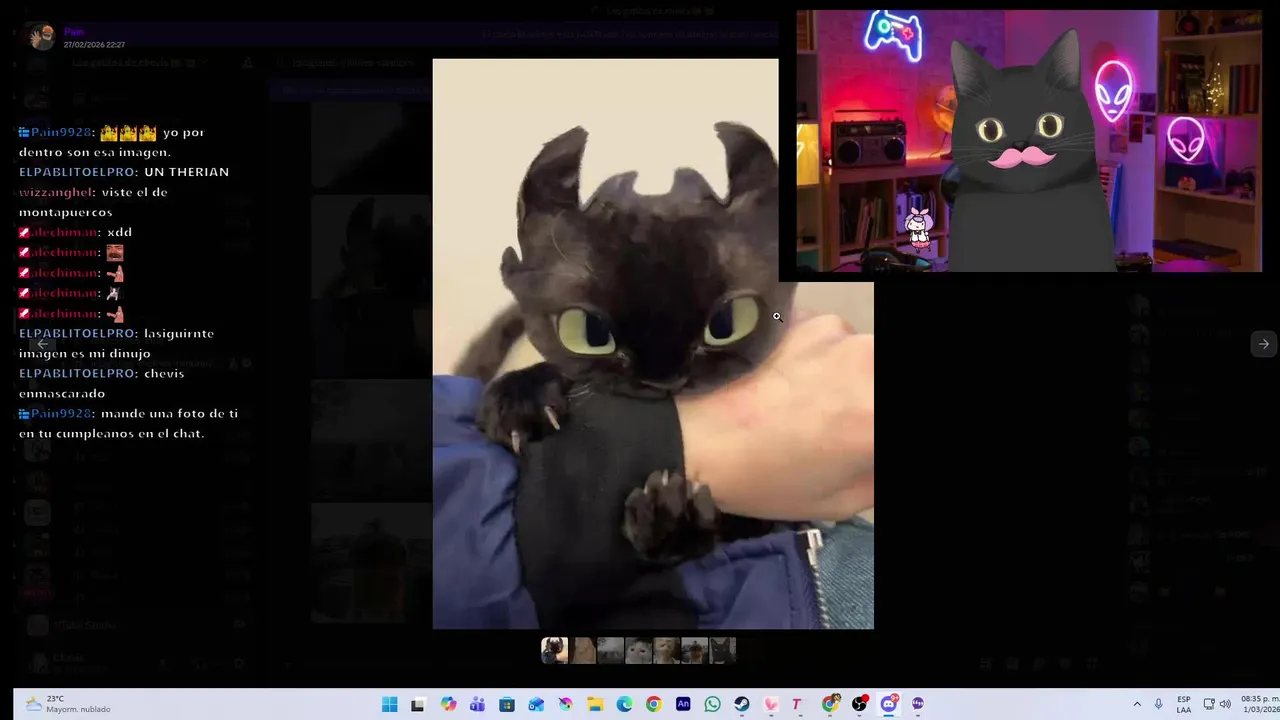Open the pink feather app in taskbar
This screenshot has width=1280, height=720.
coord(771,705)
